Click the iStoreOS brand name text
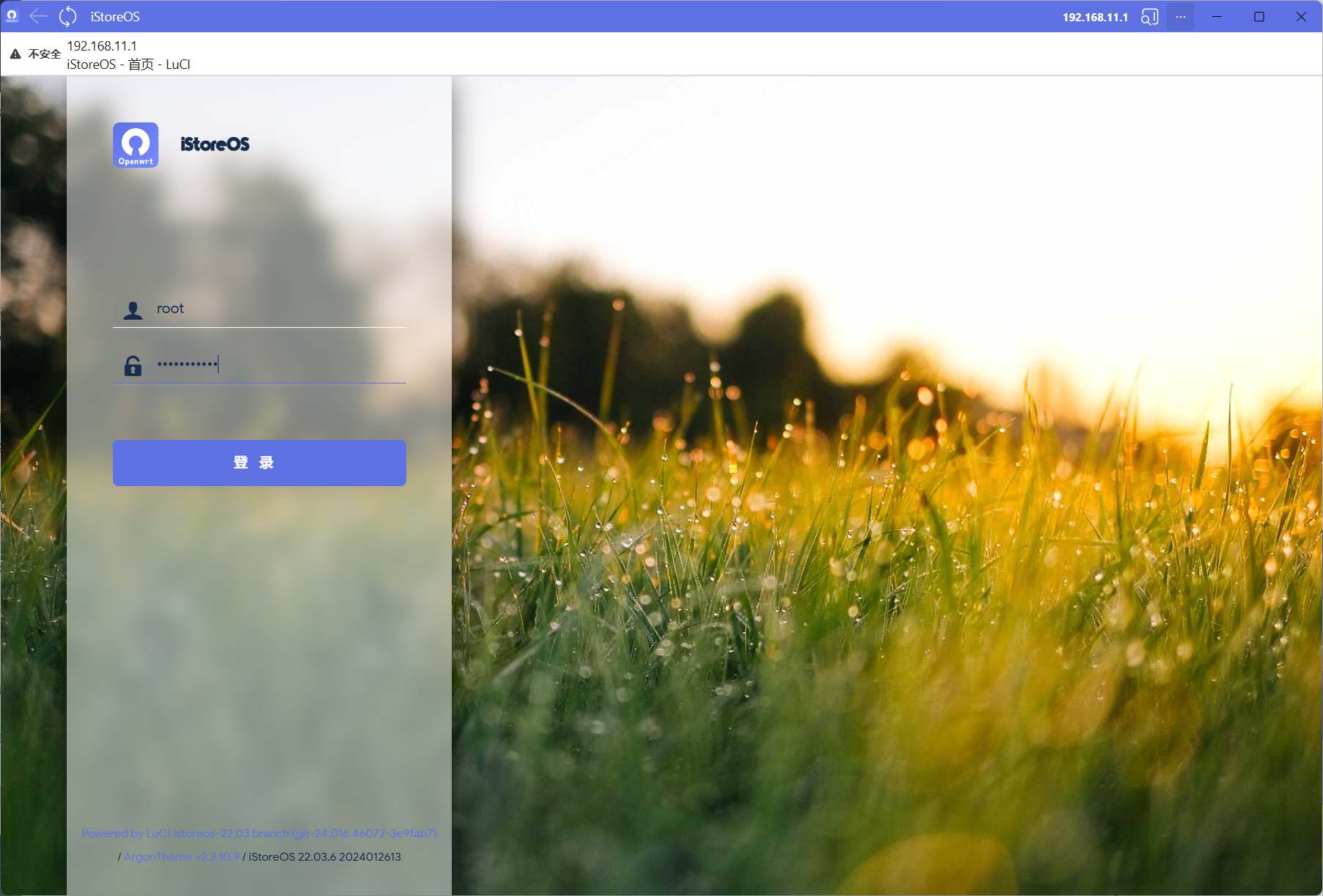This screenshot has height=896, width=1323. 215,144
